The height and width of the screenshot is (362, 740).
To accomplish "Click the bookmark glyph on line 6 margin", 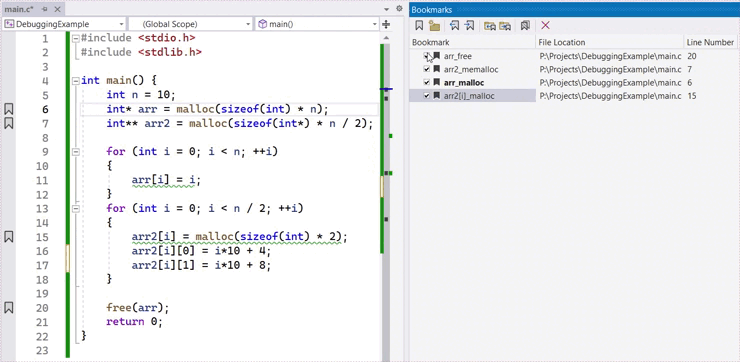I will tap(8, 109).
